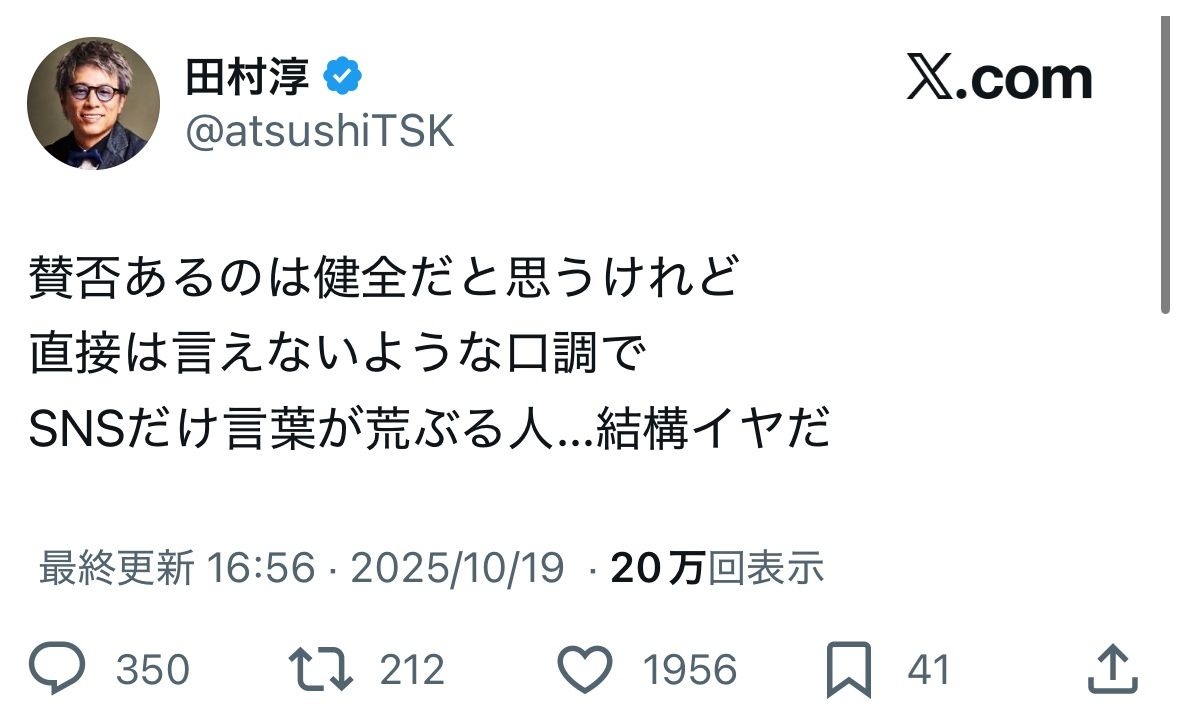Open 田村淳's profile picture

click(x=93, y=103)
